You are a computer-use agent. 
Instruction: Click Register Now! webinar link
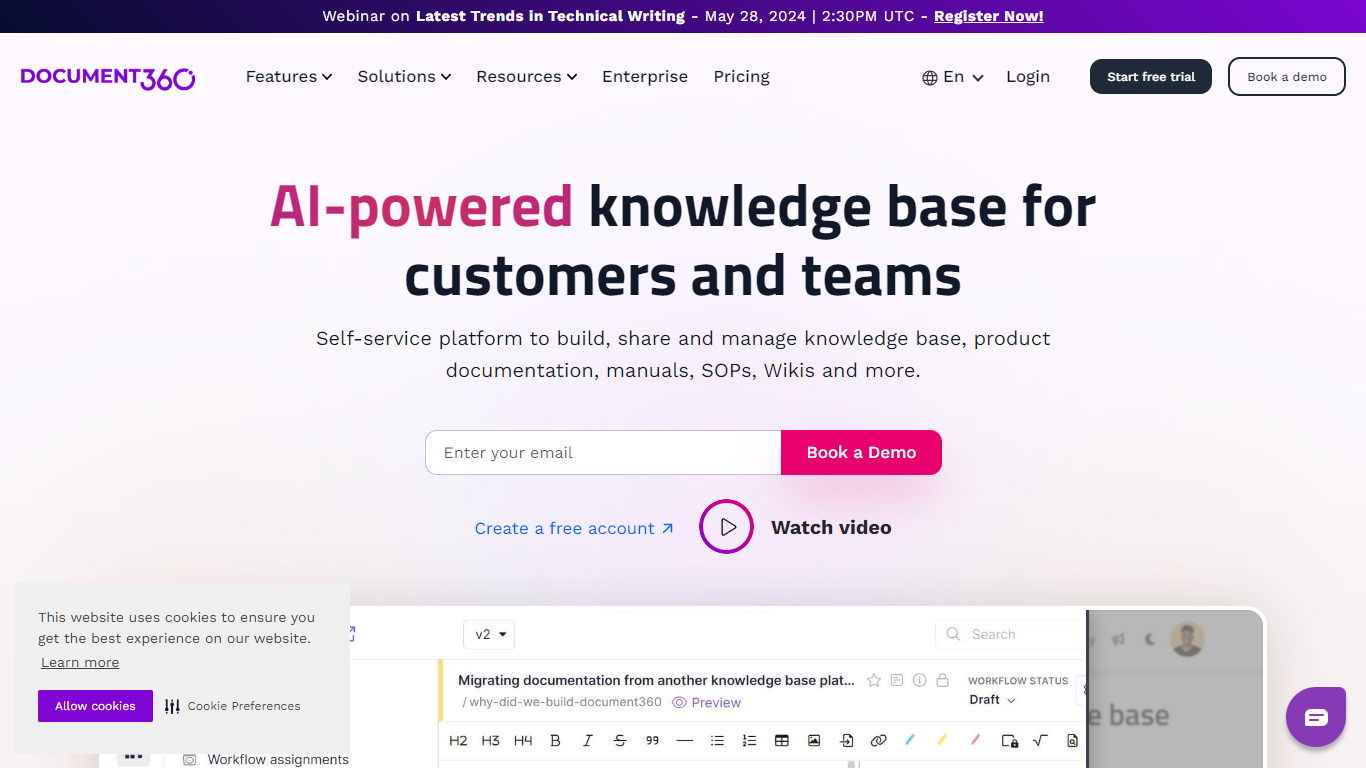pos(989,16)
